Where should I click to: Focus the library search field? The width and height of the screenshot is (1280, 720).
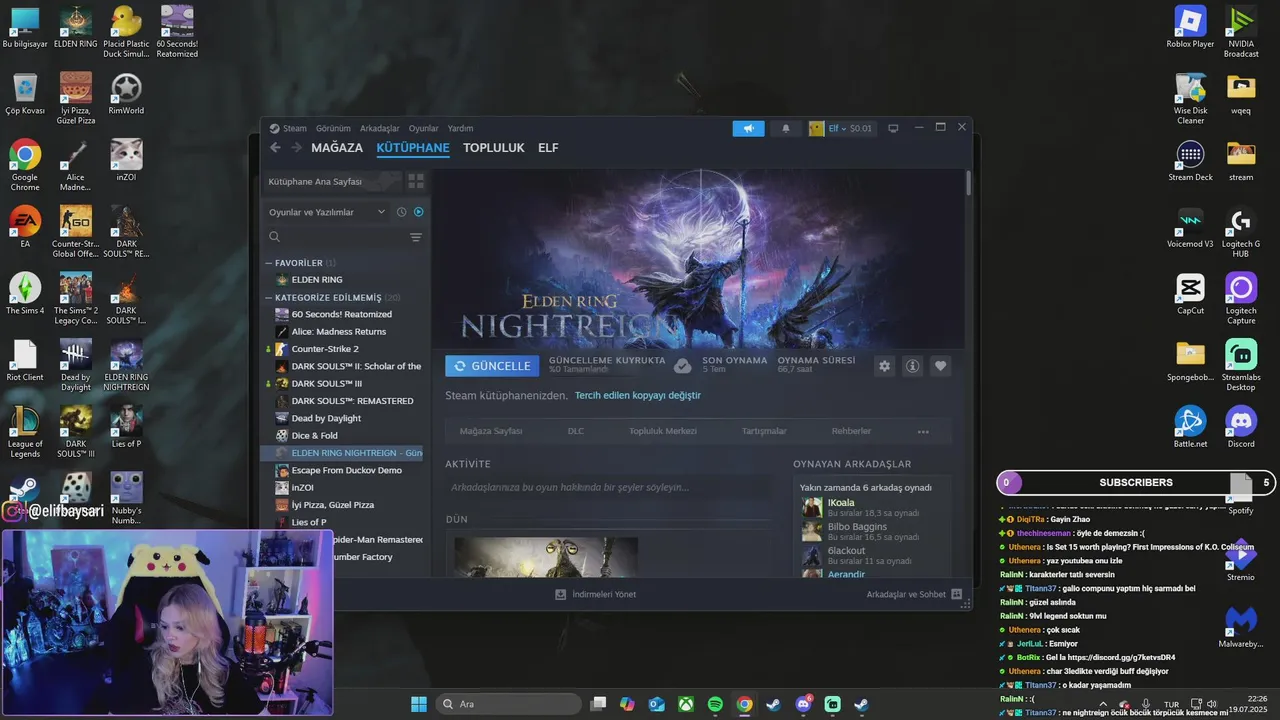tap(335, 237)
